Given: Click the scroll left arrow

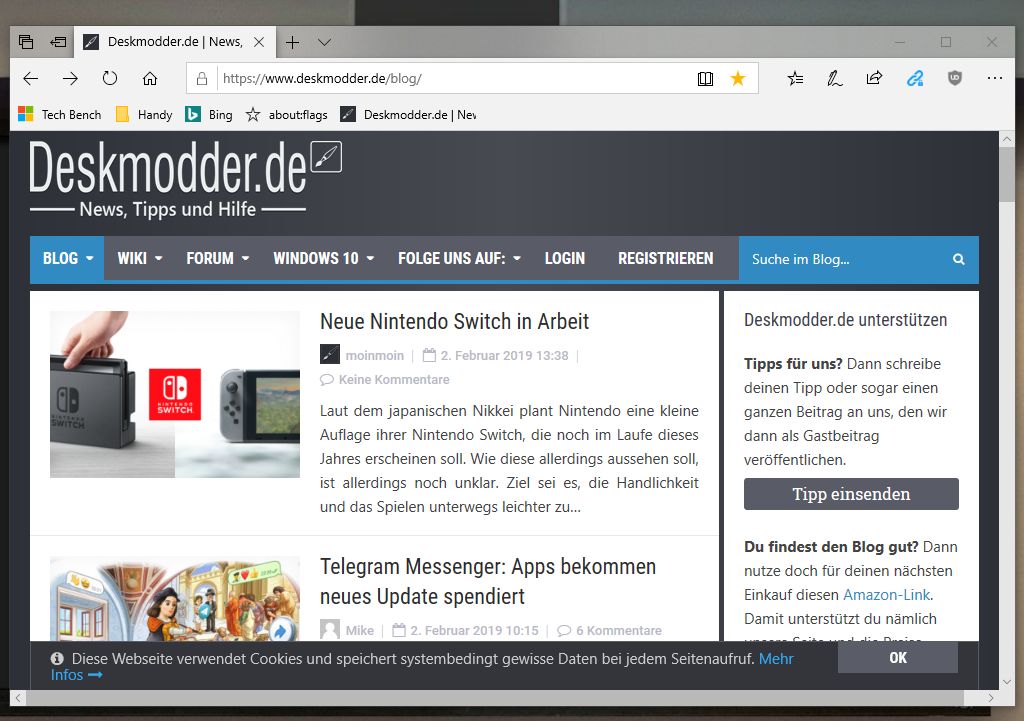Looking at the screenshot, I should click(18, 697).
